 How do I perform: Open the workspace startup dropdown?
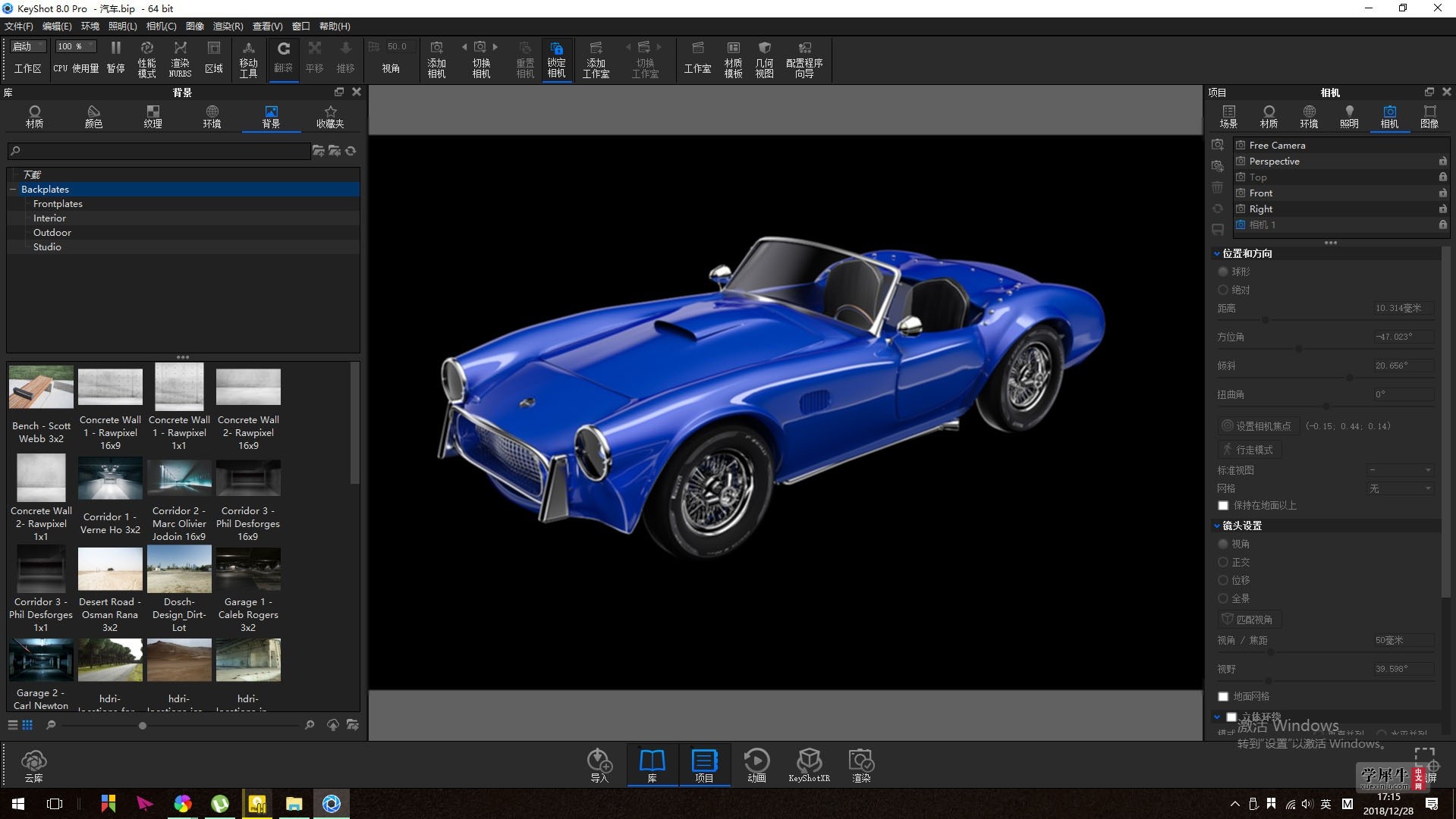pos(29,46)
